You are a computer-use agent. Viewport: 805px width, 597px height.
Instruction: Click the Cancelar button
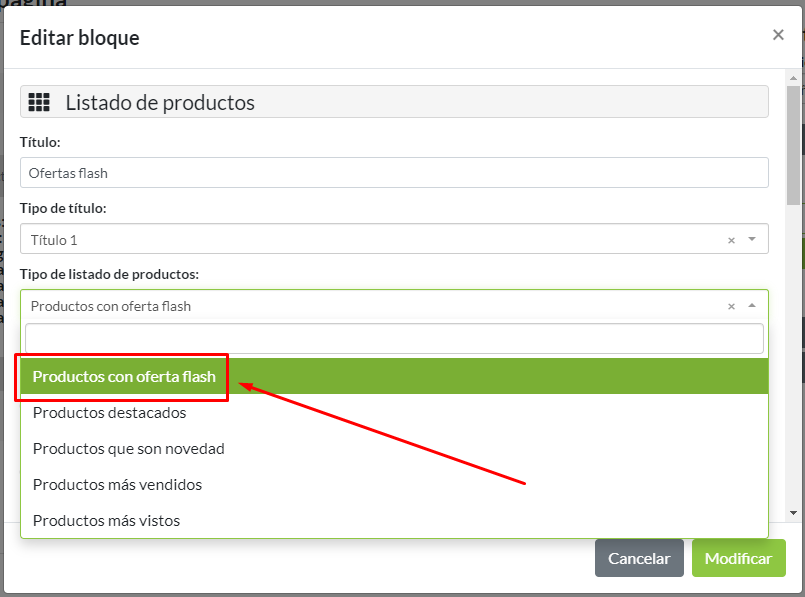click(639, 558)
